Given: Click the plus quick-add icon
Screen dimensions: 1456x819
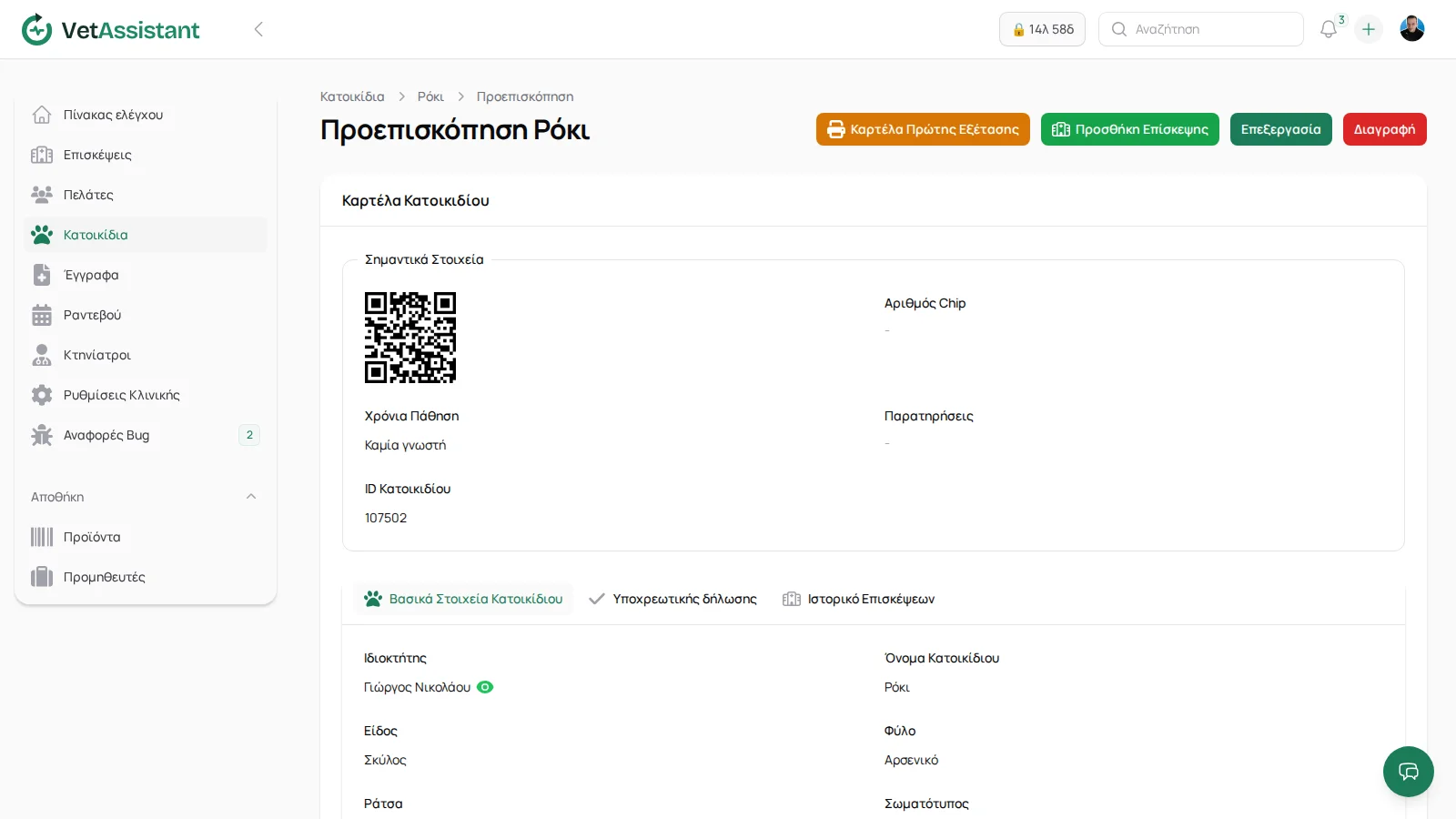Looking at the screenshot, I should click(1369, 29).
